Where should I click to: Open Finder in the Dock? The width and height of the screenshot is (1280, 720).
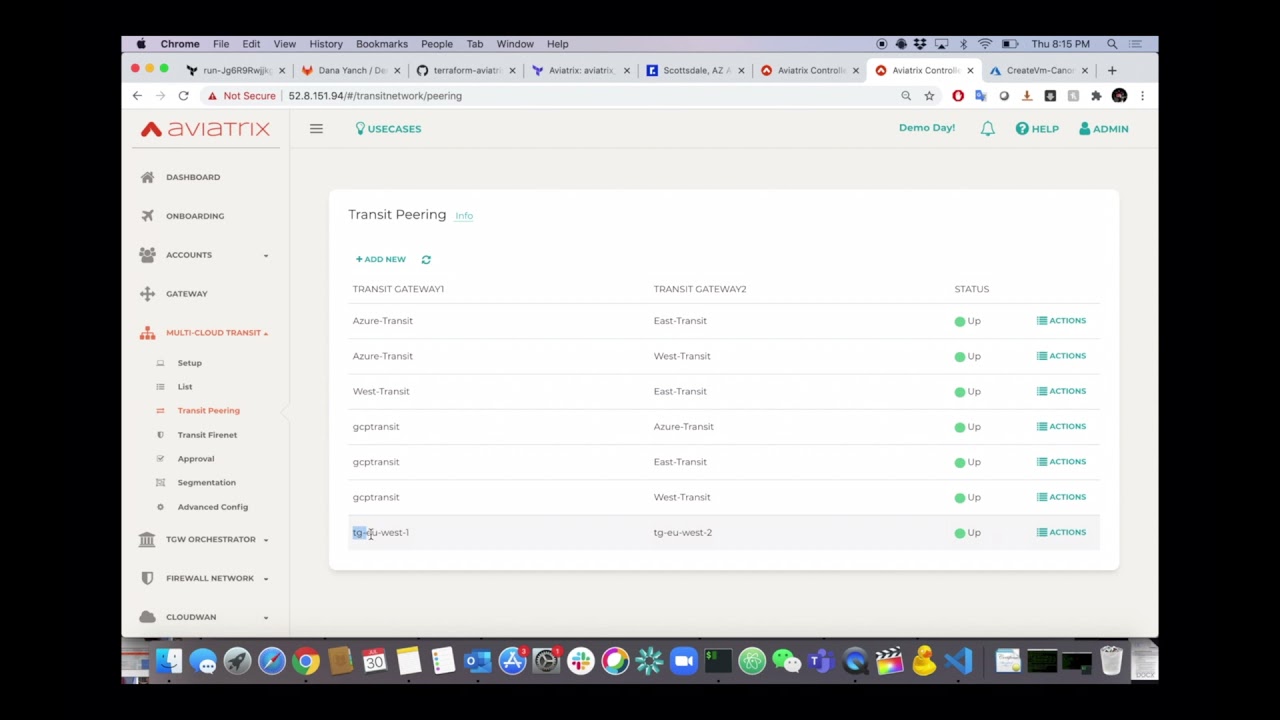[x=169, y=661]
